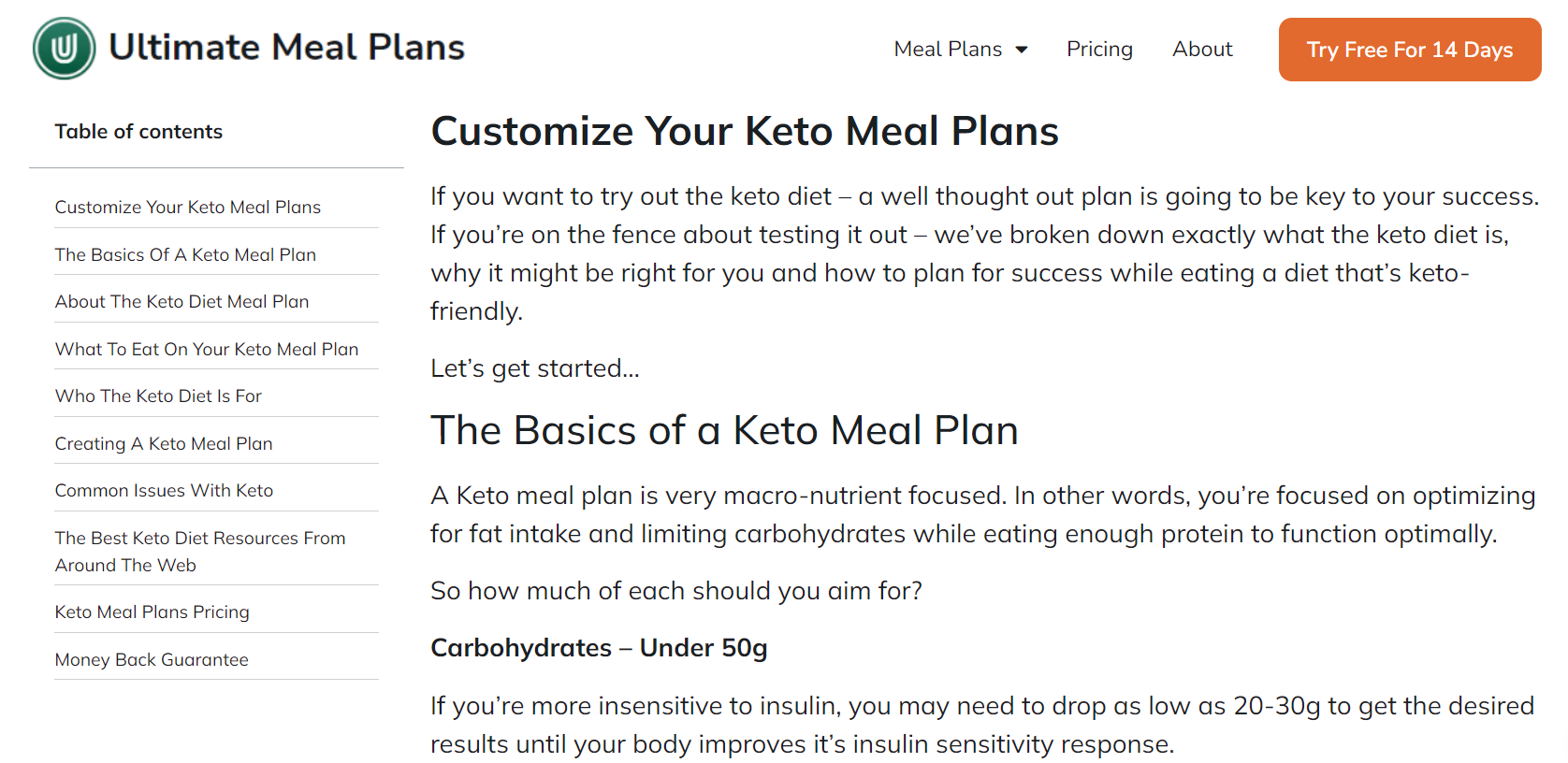Jump to Creating A Keto Meal Plan
Screen dimensions: 1568x763
[164, 443]
